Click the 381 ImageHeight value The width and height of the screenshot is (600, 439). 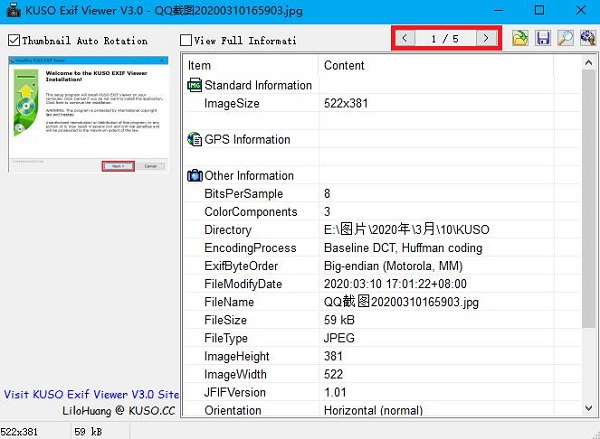pyautogui.click(x=333, y=356)
